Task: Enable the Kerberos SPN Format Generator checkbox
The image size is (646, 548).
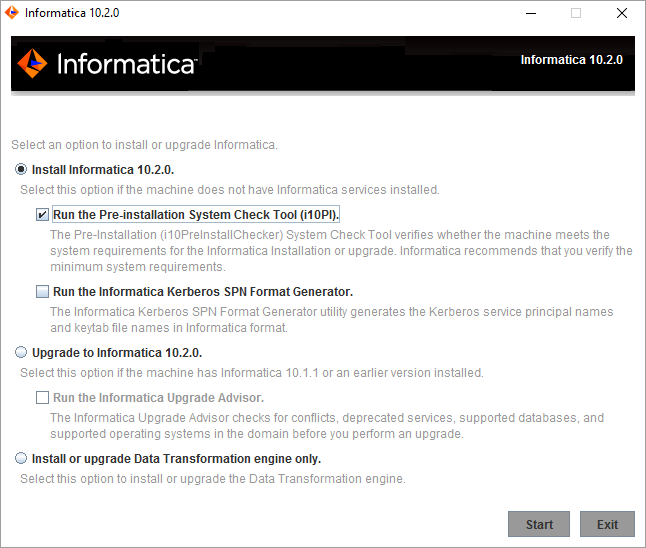Action: click(42, 292)
